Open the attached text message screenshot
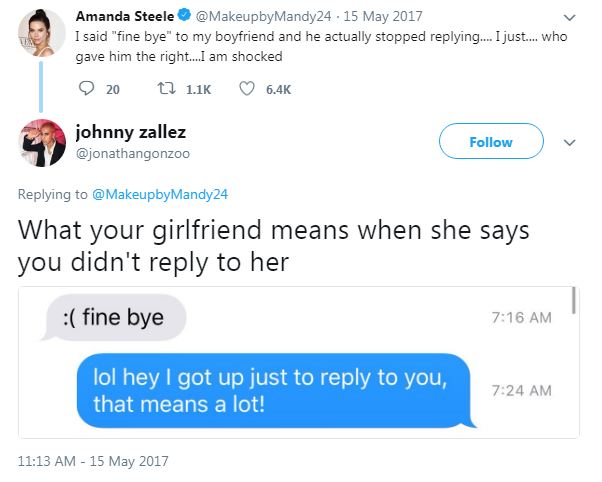This screenshot has width=602, height=482. pos(299,362)
